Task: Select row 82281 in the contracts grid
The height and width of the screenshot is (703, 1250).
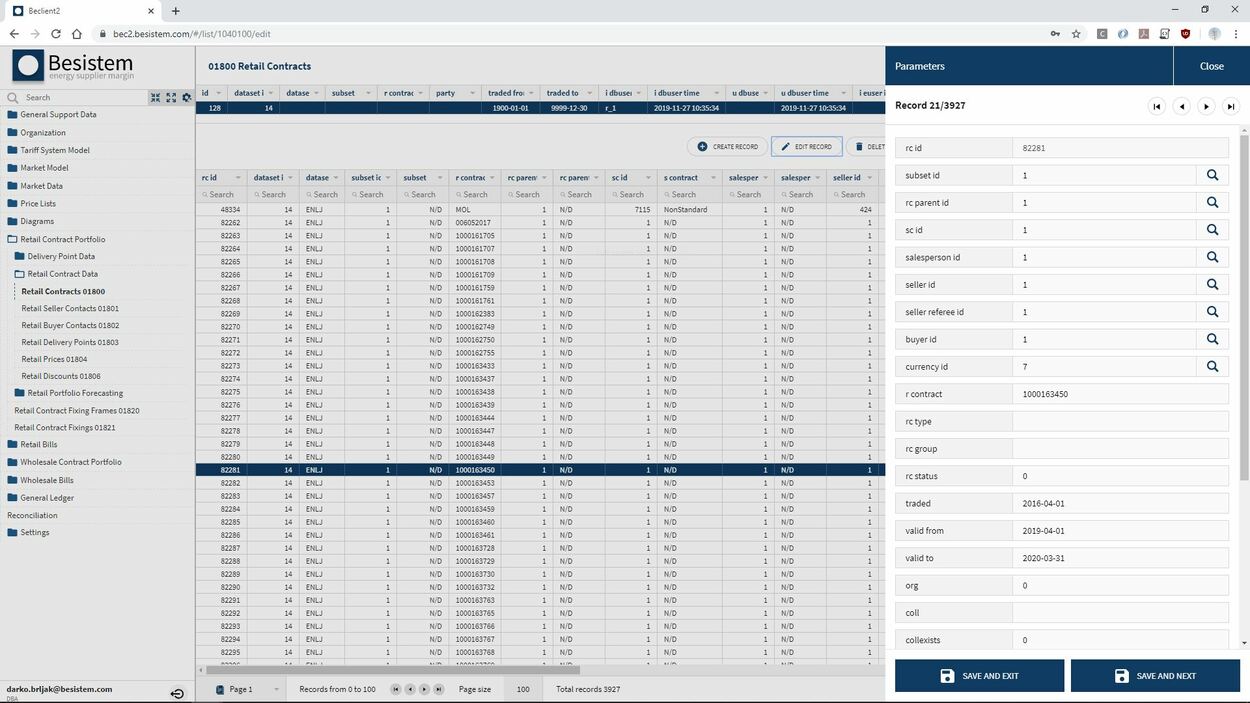Action: point(400,470)
